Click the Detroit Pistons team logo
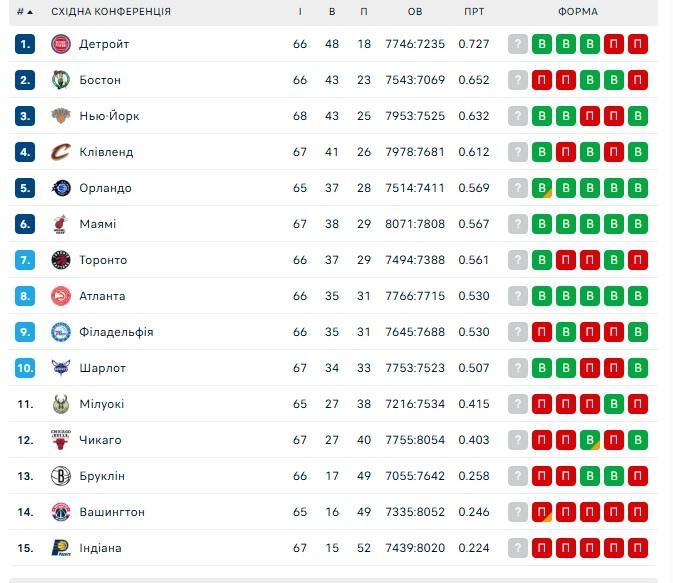This screenshot has width=673, height=583. (61, 44)
